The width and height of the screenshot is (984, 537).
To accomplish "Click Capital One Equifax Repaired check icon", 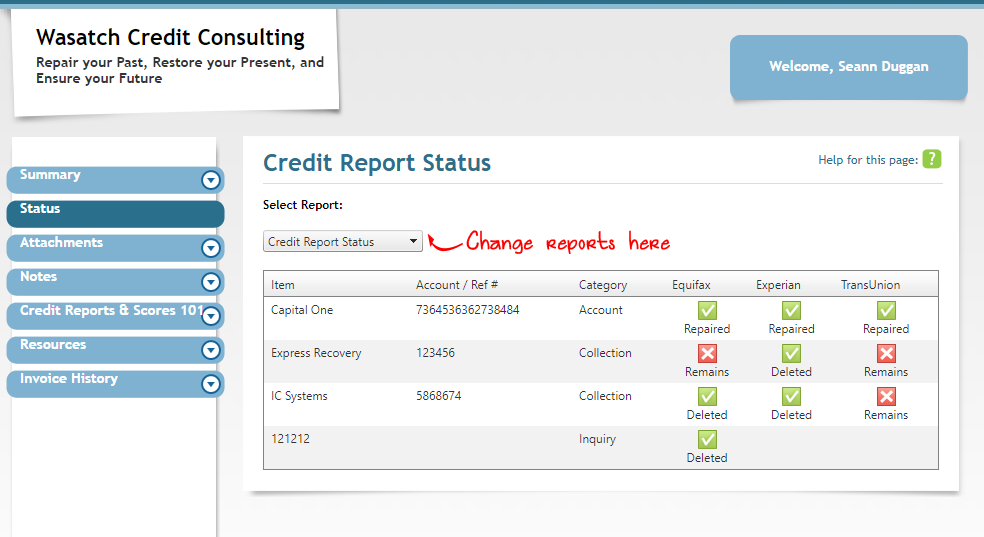I will [707, 311].
